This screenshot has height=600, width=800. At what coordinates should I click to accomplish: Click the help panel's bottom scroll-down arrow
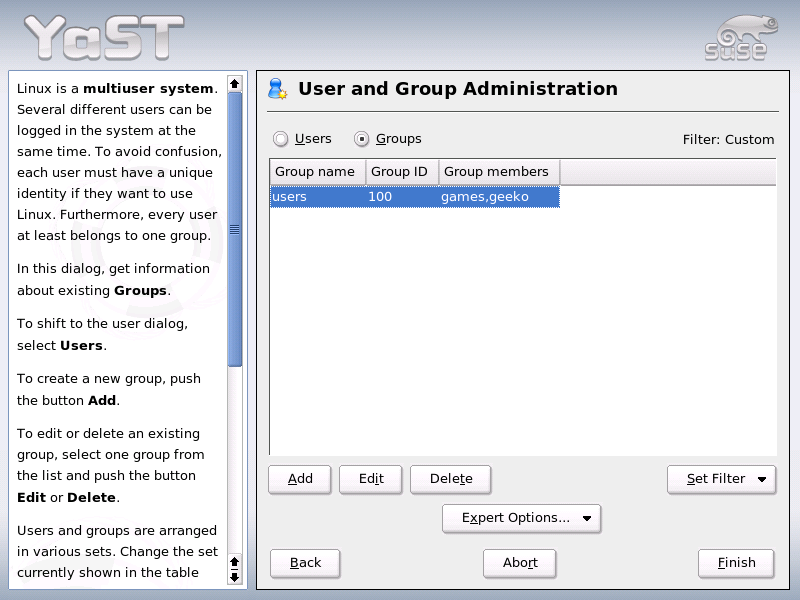click(x=235, y=578)
